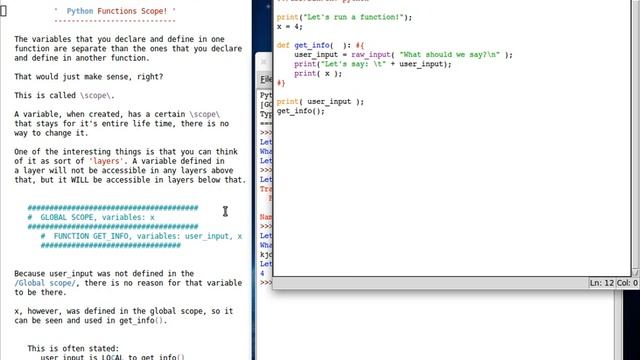Click code line print("Let's run a function!")
The width and height of the screenshot is (640, 360).
pos(344,17)
